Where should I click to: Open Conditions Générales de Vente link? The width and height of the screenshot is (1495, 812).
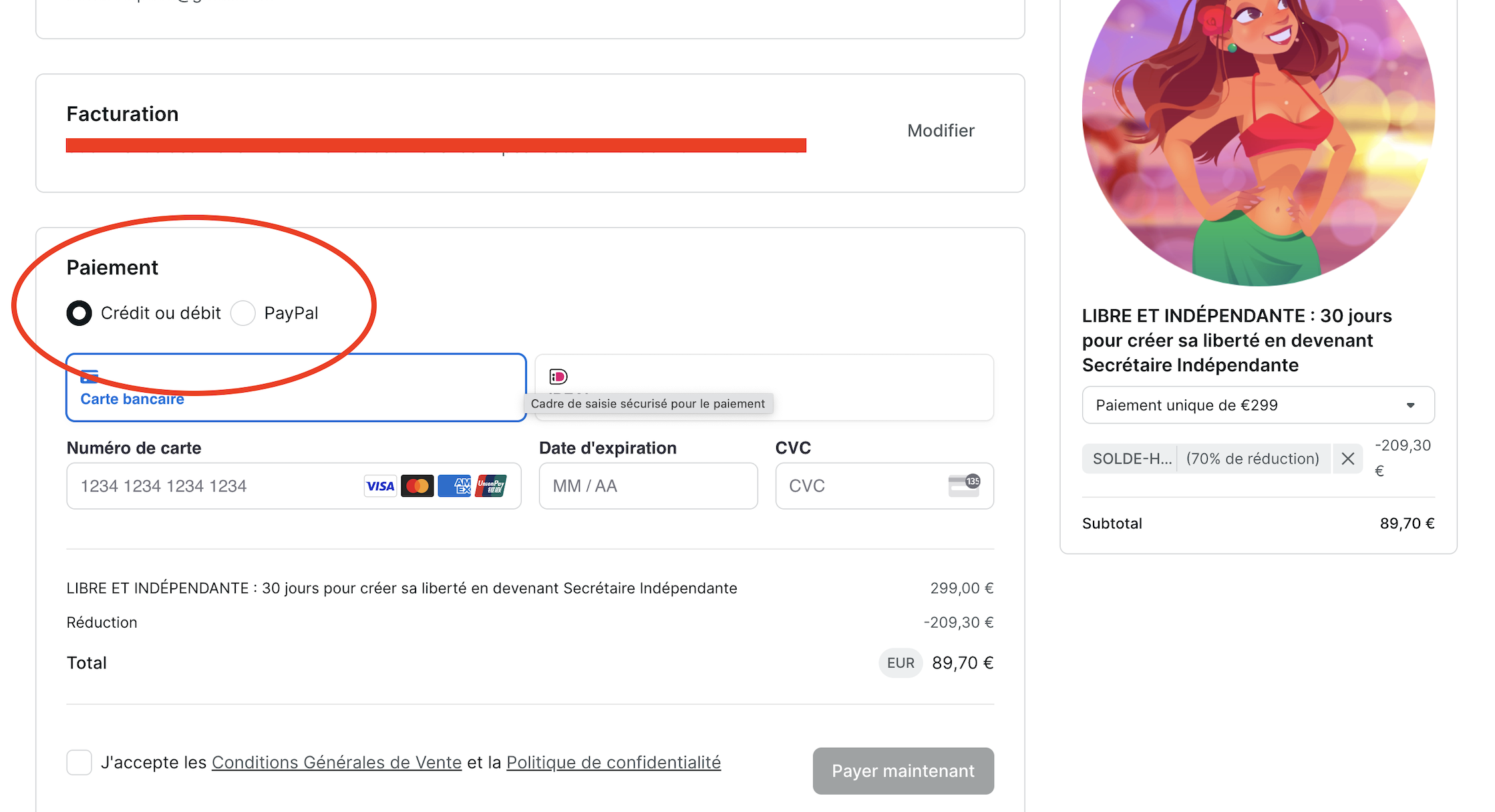[x=337, y=763]
